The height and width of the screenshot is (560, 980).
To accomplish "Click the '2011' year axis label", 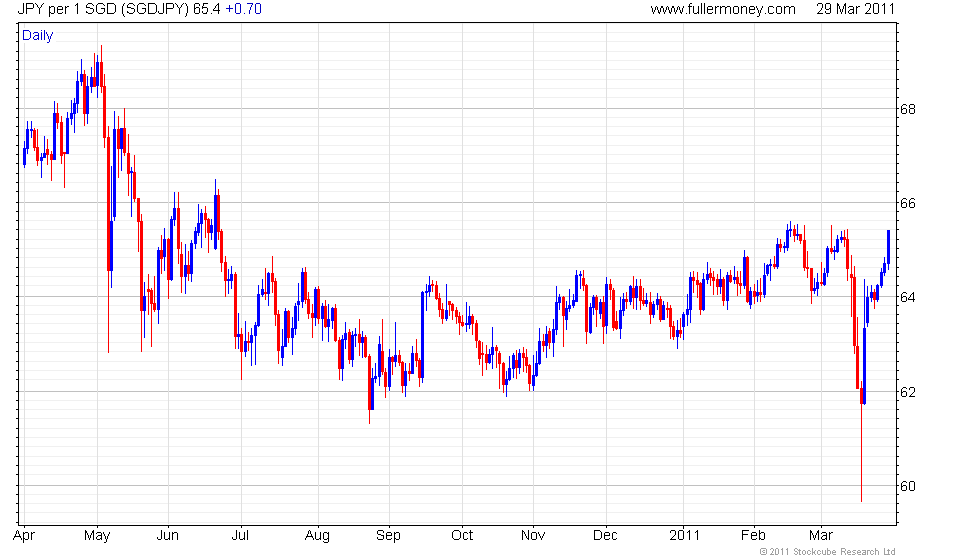I will point(684,536).
